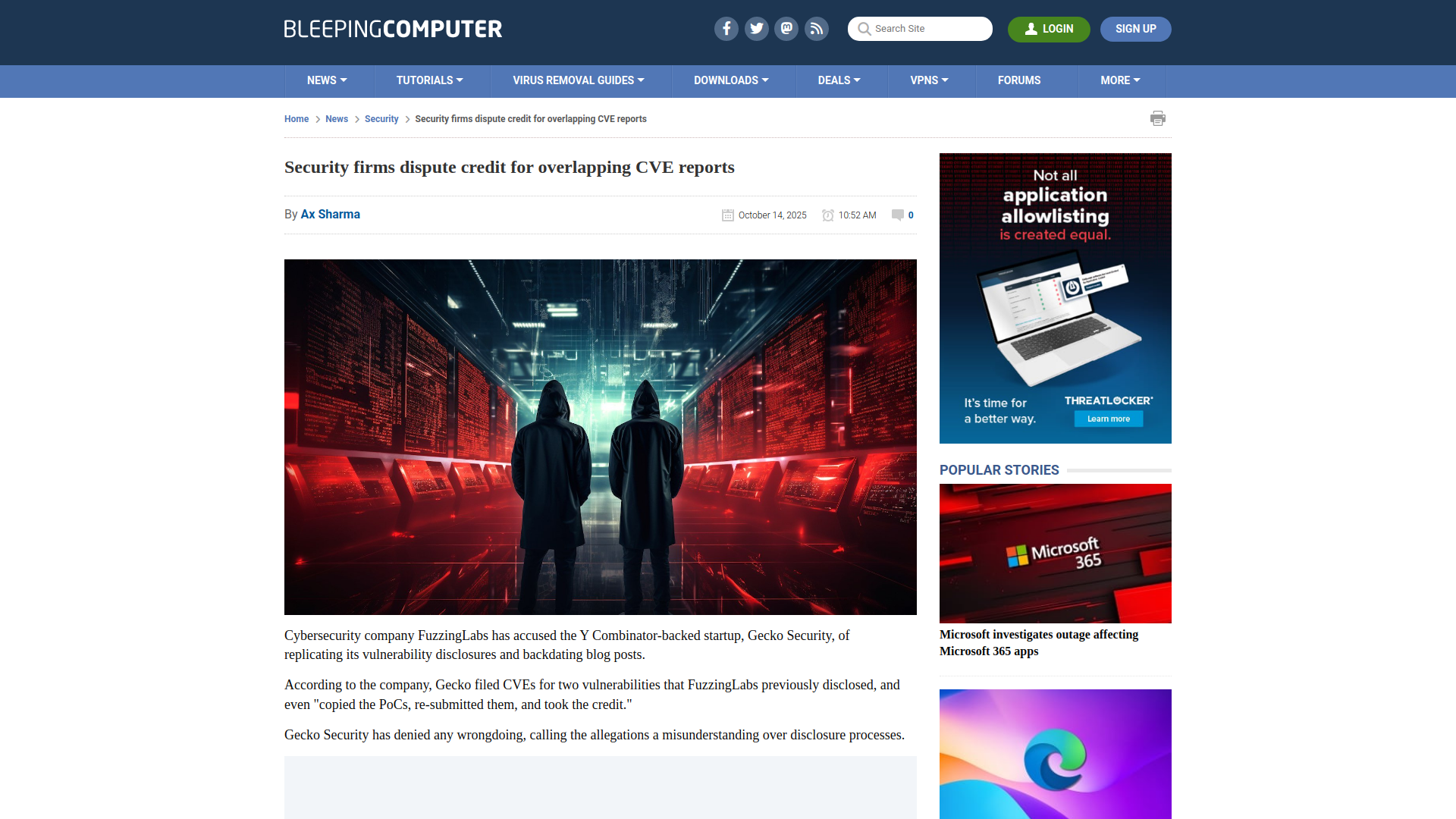This screenshot has width=1456, height=819.
Task: Expand the Tutorials dropdown menu
Action: [x=429, y=80]
